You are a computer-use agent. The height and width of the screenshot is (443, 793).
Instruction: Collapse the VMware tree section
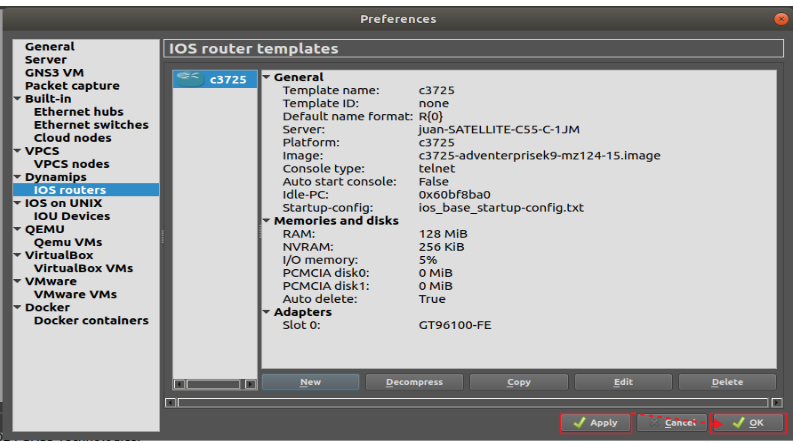point(18,281)
